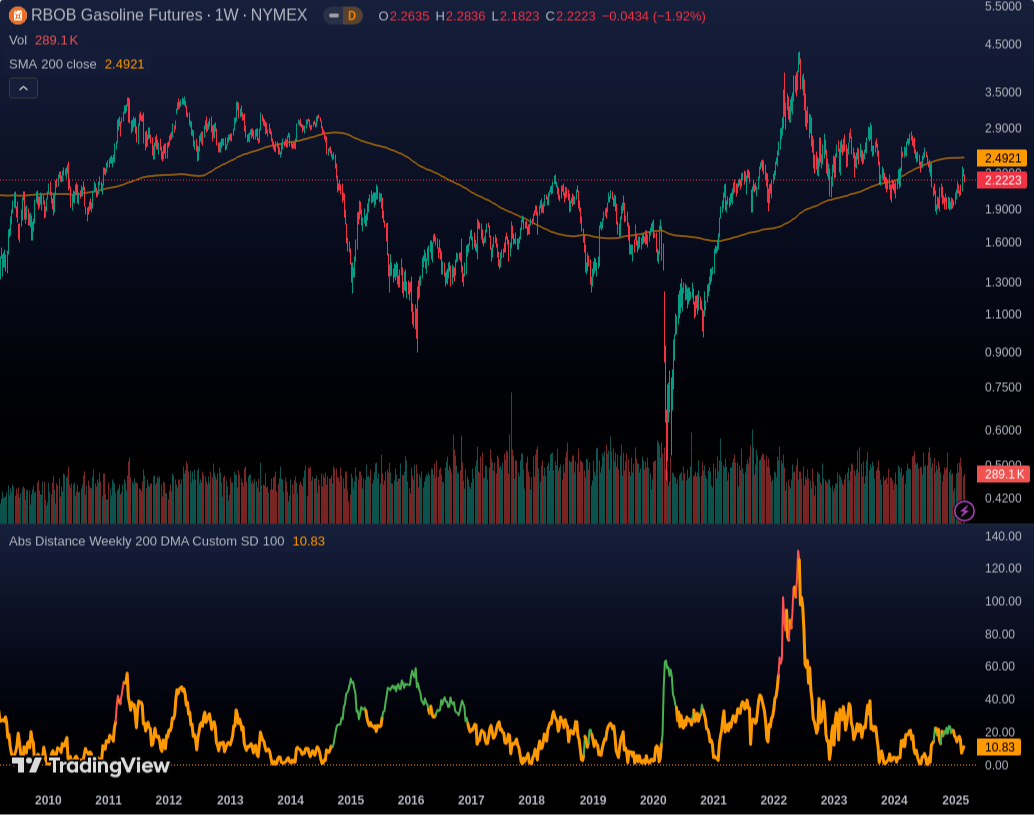Image resolution: width=1034 pixels, height=815 pixels.
Task: Click the 2021 label on time axis
Action: 714,800
